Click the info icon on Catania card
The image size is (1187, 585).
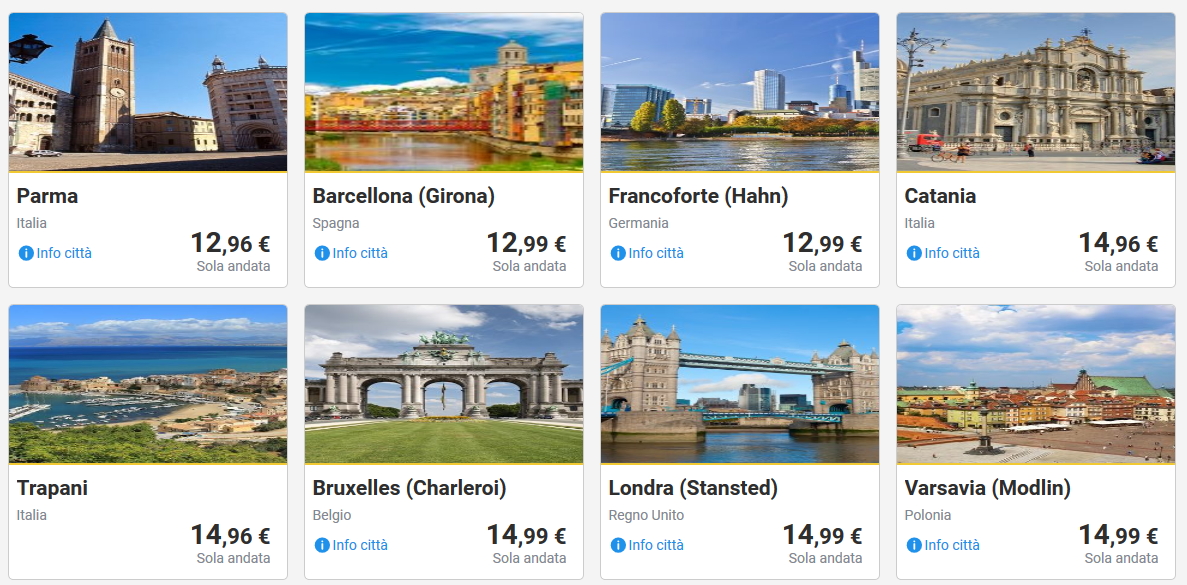click(x=914, y=253)
